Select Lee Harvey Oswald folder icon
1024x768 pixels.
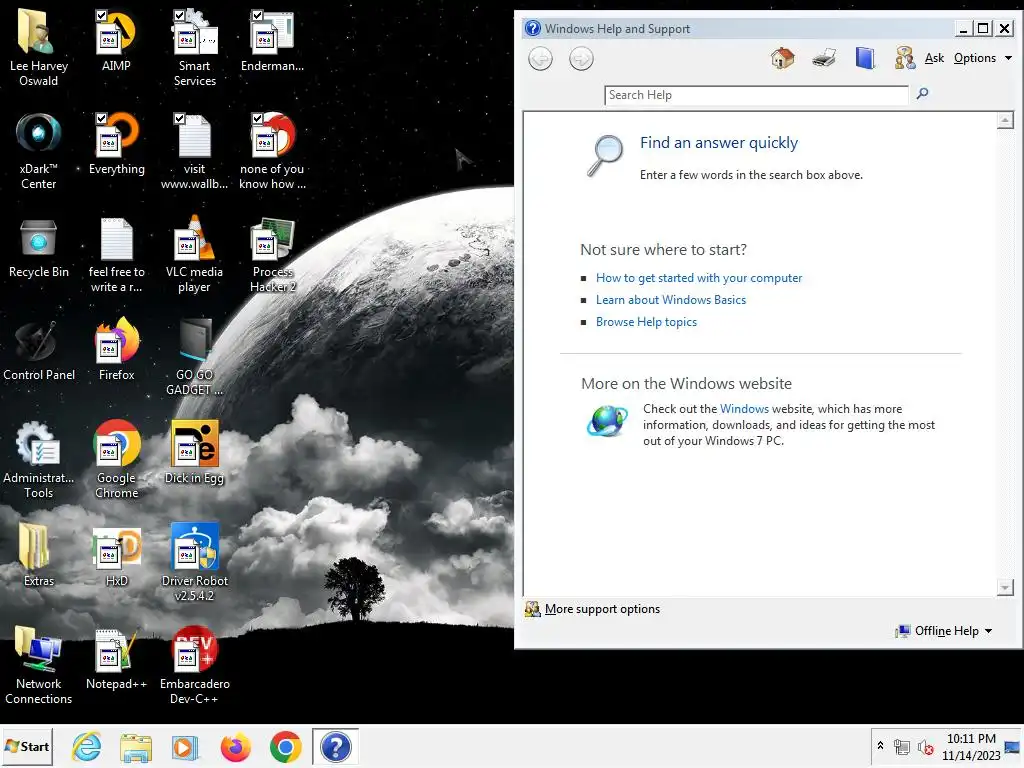click(38, 48)
